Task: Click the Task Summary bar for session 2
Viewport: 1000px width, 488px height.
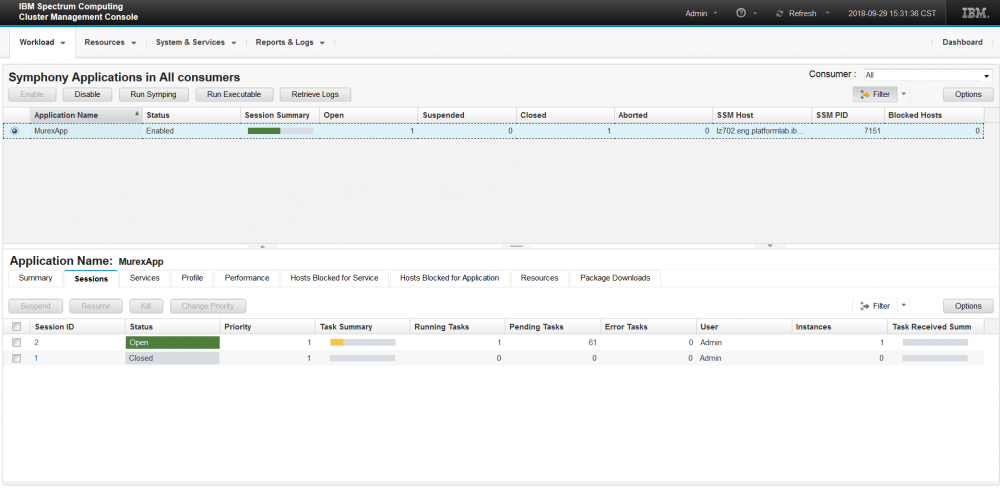Action: [x=362, y=342]
